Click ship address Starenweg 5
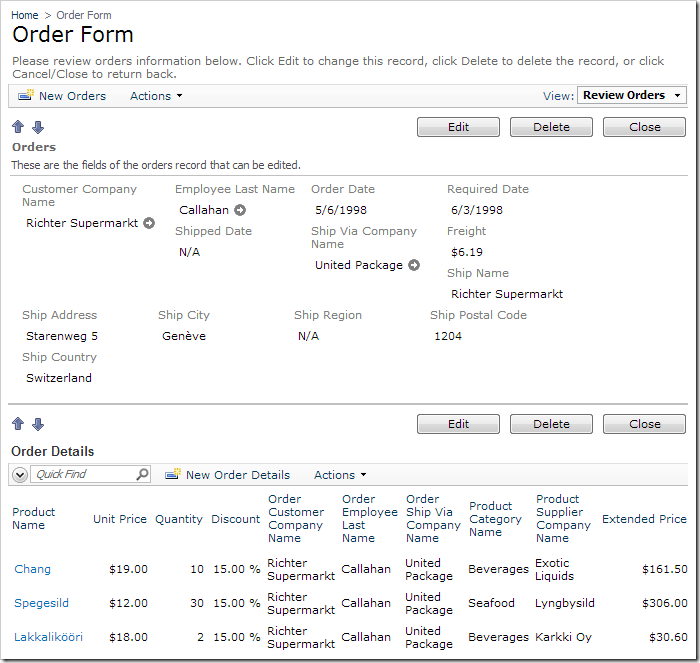Viewport: 700px width, 663px height. (x=62, y=336)
